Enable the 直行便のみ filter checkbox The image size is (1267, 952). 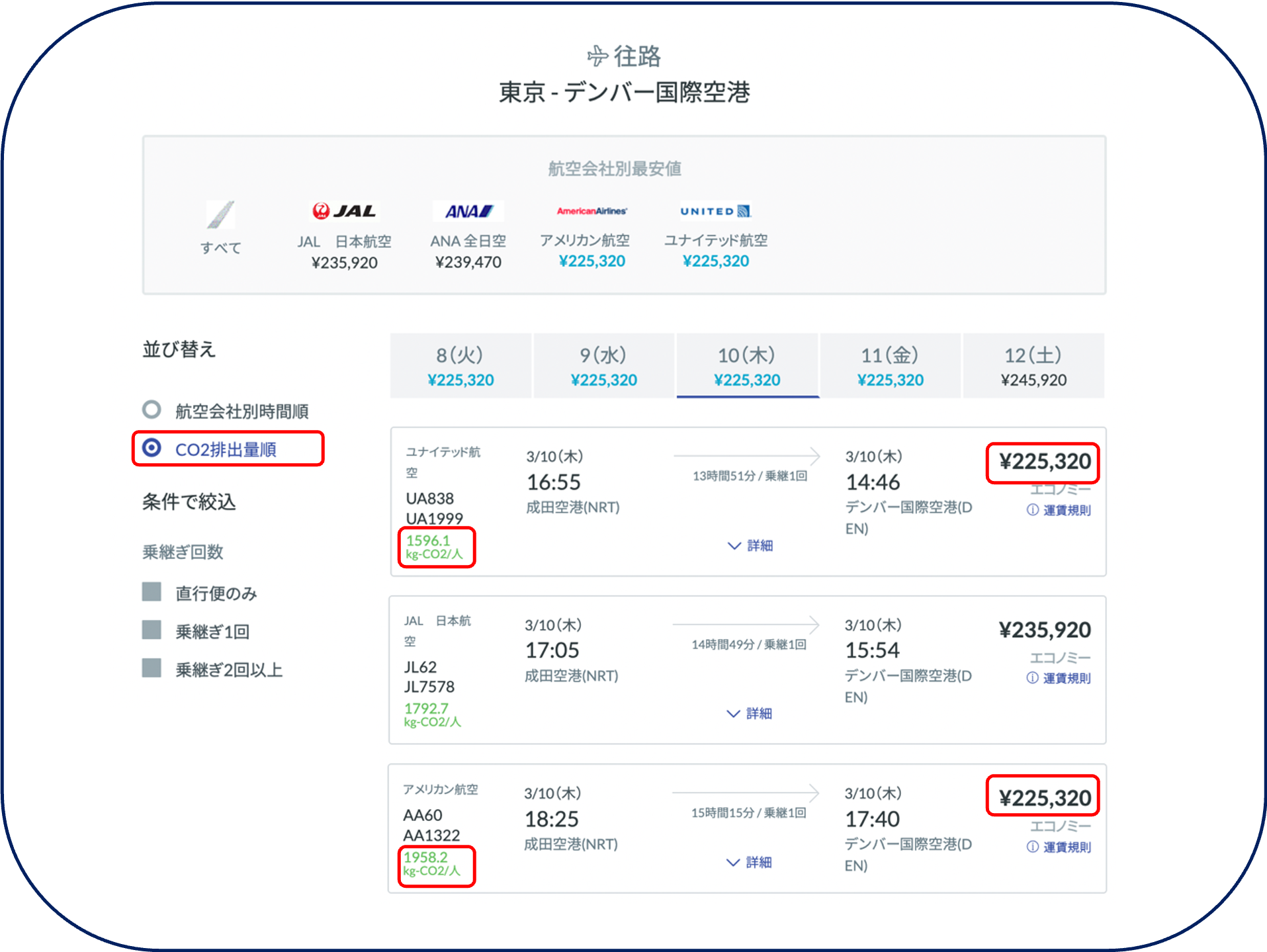point(151,593)
